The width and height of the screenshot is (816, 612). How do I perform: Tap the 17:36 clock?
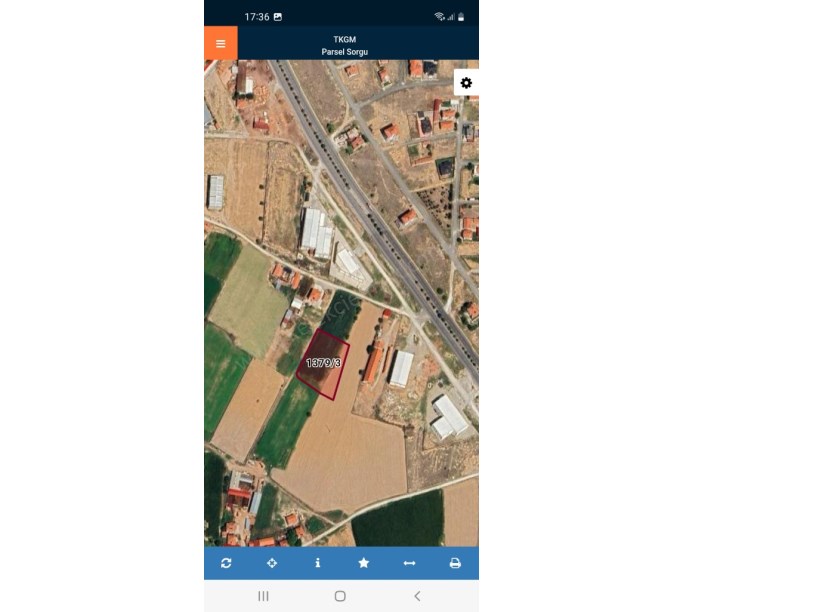tap(257, 17)
